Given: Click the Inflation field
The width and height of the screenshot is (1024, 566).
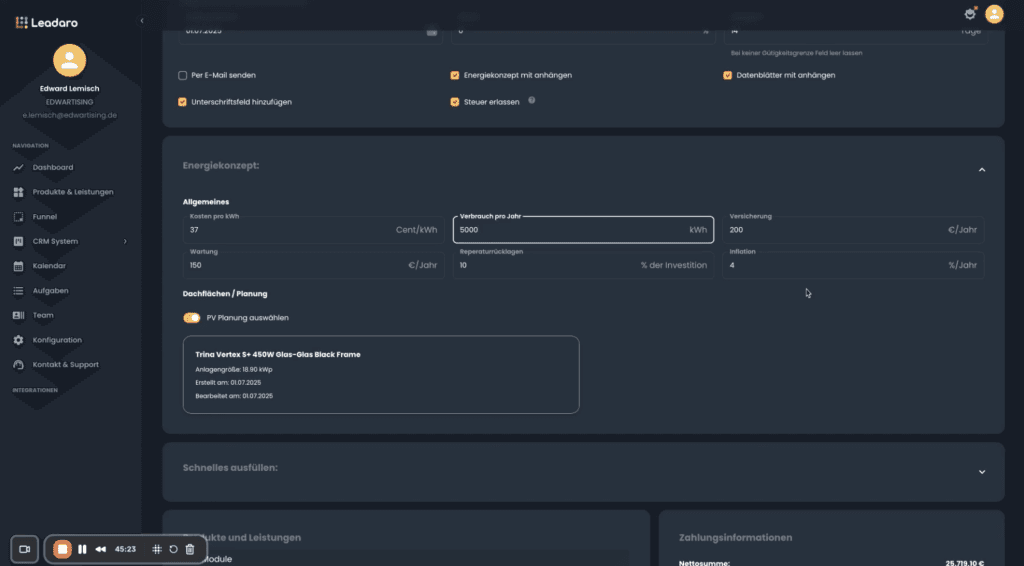Looking at the screenshot, I should pos(853,265).
